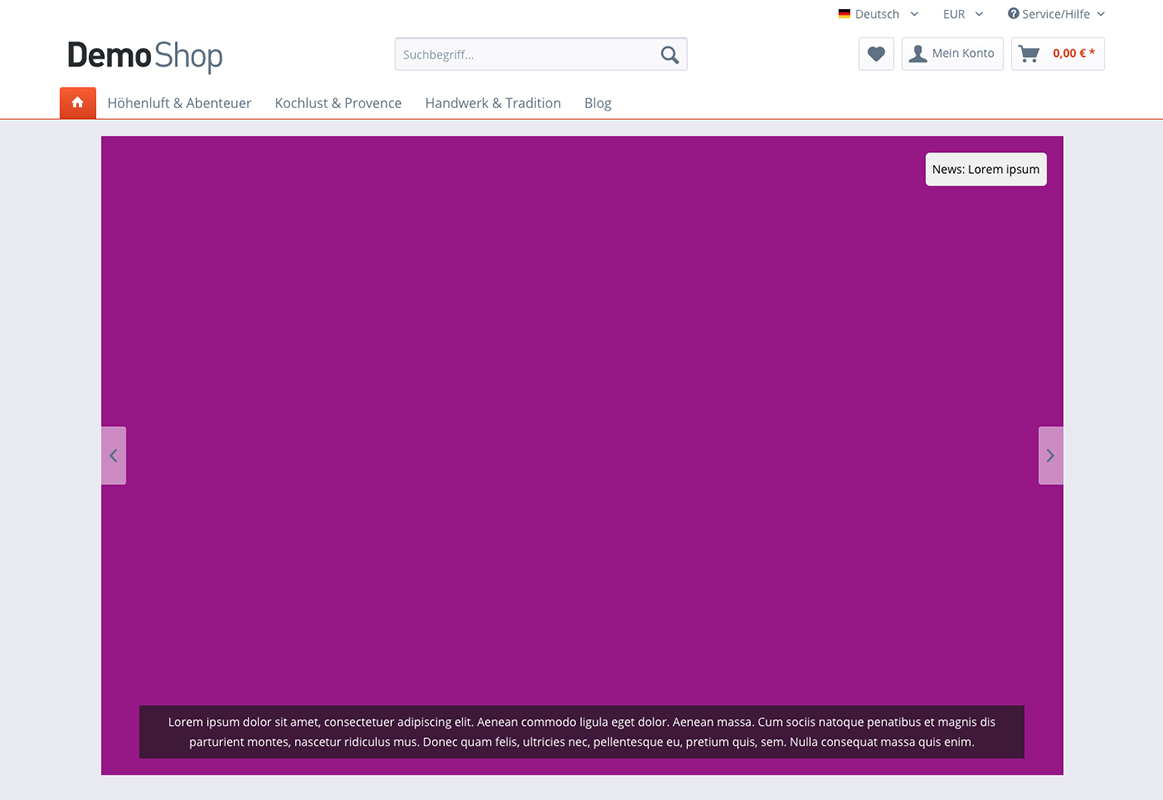The height and width of the screenshot is (800, 1163).
Task: Click the News: Lorem ipsum label
Action: 986,169
